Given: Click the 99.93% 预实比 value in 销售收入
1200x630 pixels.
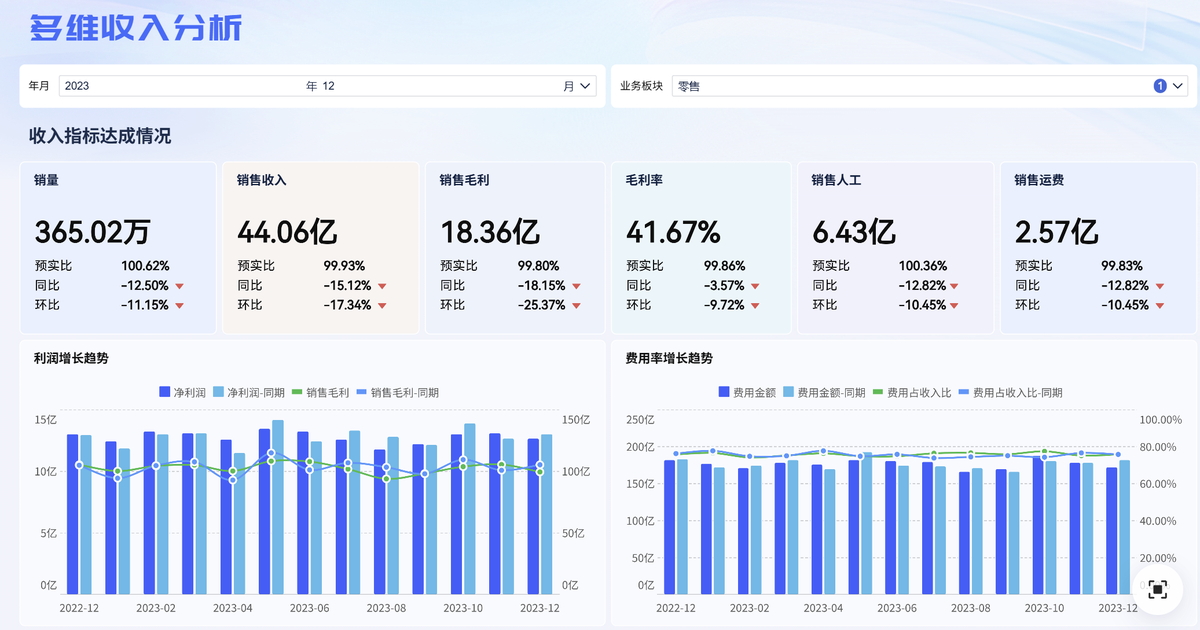Looking at the screenshot, I should click(x=344, y=266).
